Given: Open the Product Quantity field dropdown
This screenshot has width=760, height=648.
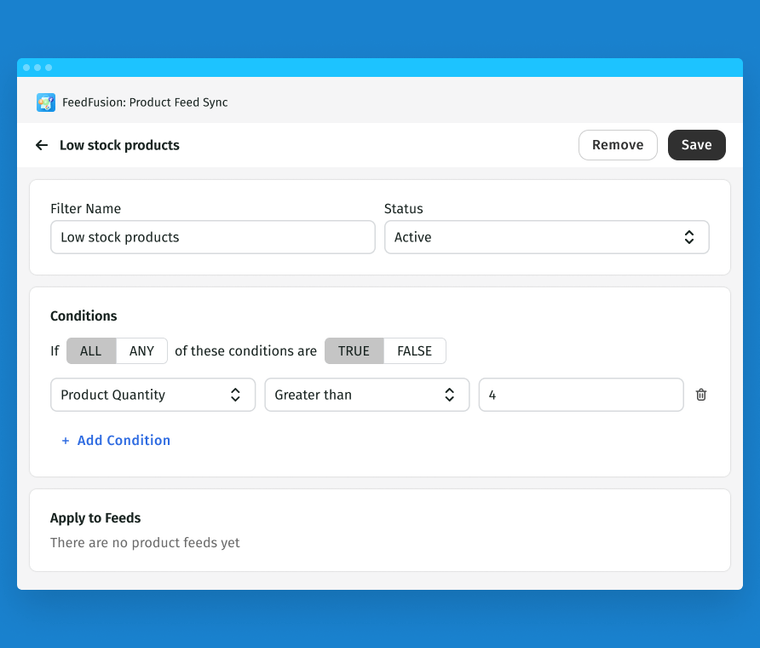Looking at the screenshot, I should click(153, 395).
